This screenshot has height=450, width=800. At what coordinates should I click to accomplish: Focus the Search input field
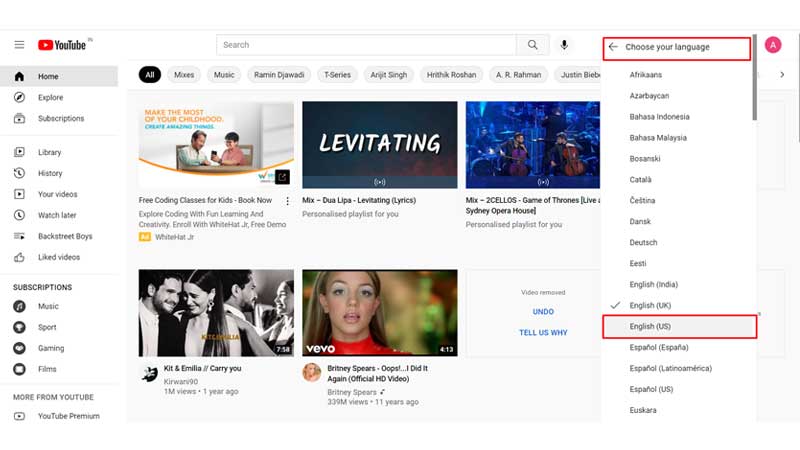(366, 45)
